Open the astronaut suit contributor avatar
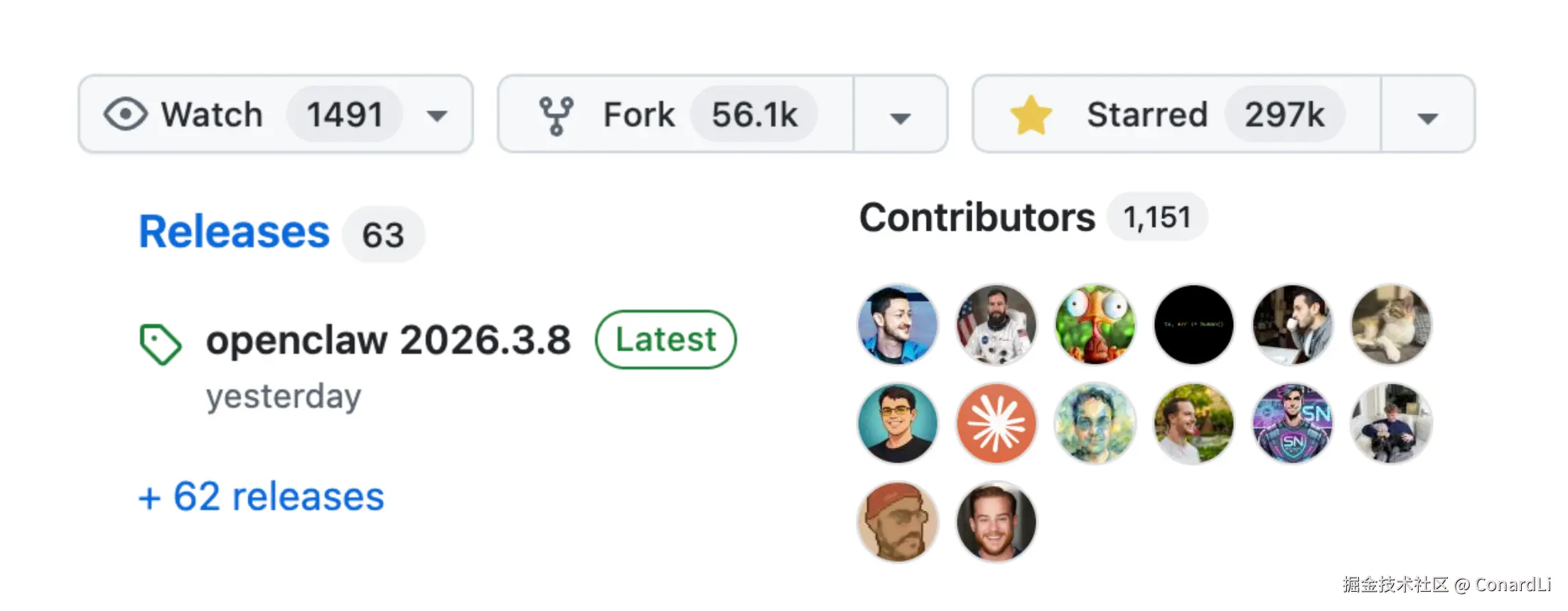 (x=997, y=325)
